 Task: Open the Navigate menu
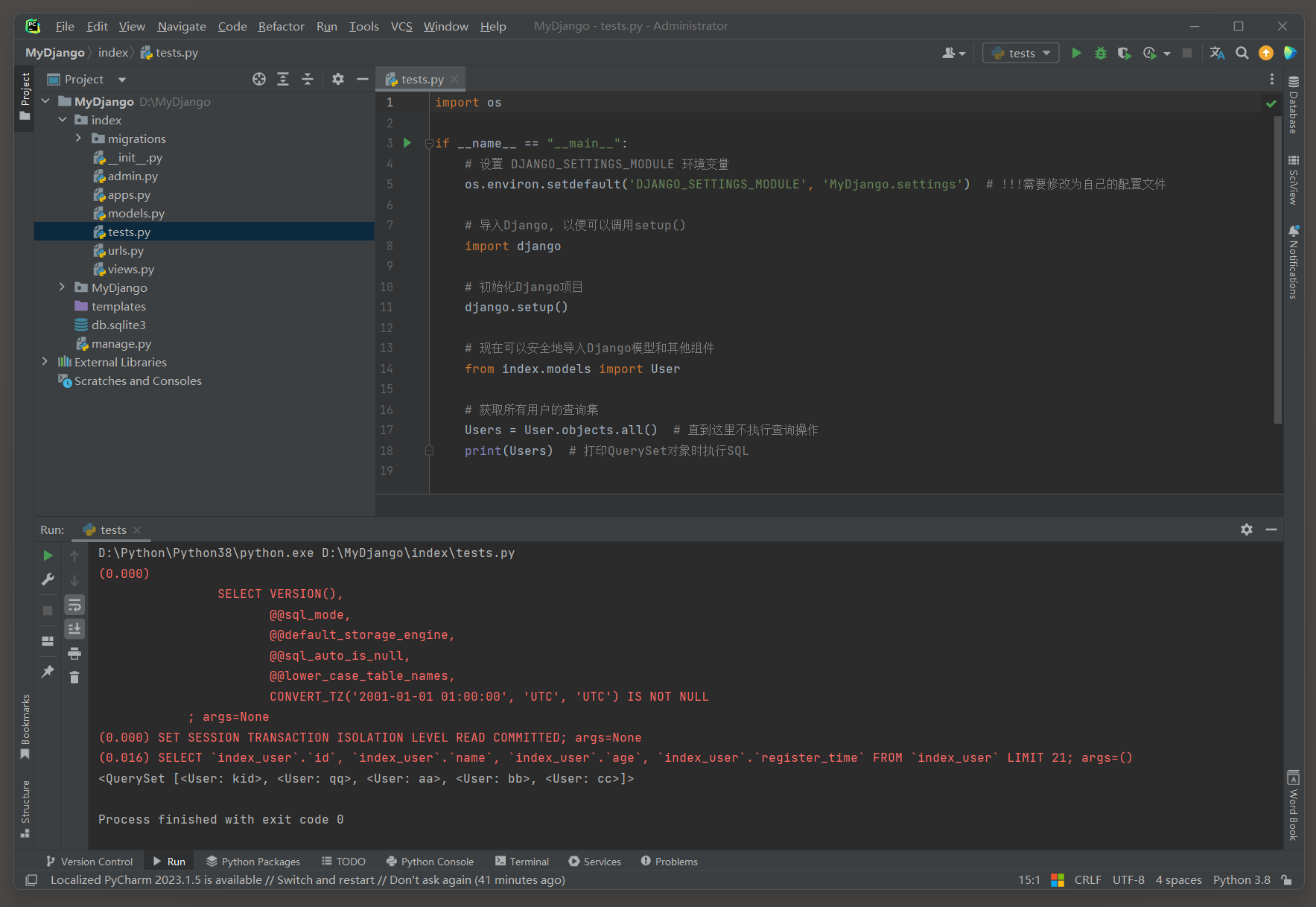182,26
